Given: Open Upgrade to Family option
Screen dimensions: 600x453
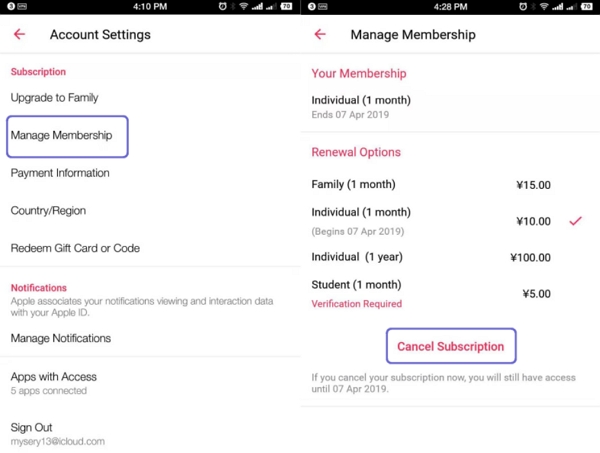Looking at the screenshot, I should (55, 98).
